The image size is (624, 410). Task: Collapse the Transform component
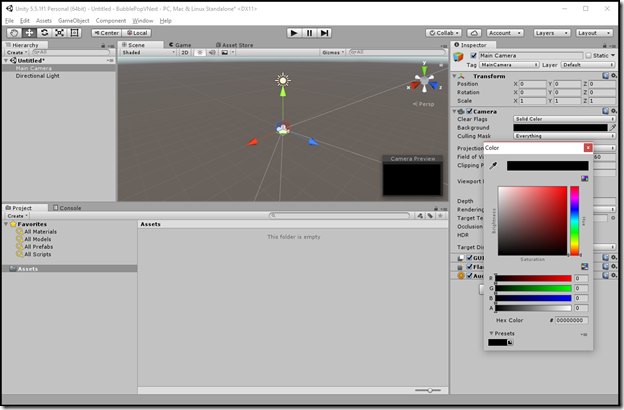(x=454, y=76)
